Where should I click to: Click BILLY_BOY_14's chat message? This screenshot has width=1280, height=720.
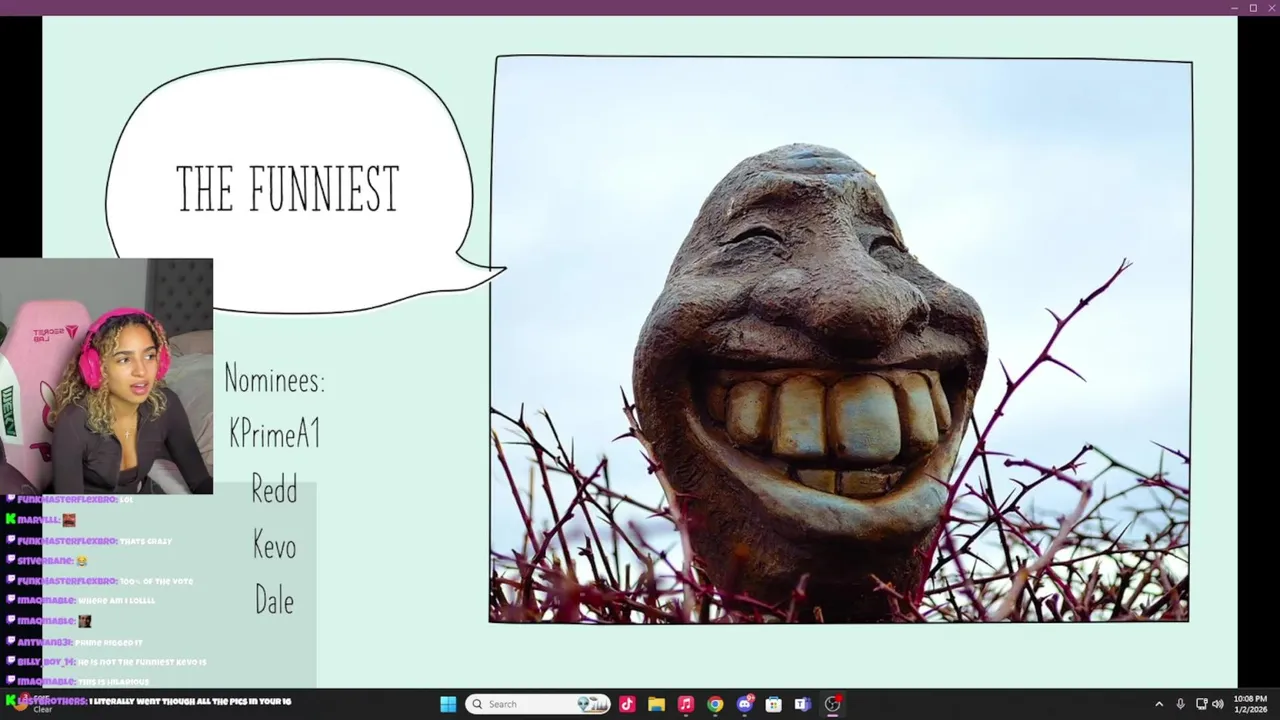pos(107,662)
